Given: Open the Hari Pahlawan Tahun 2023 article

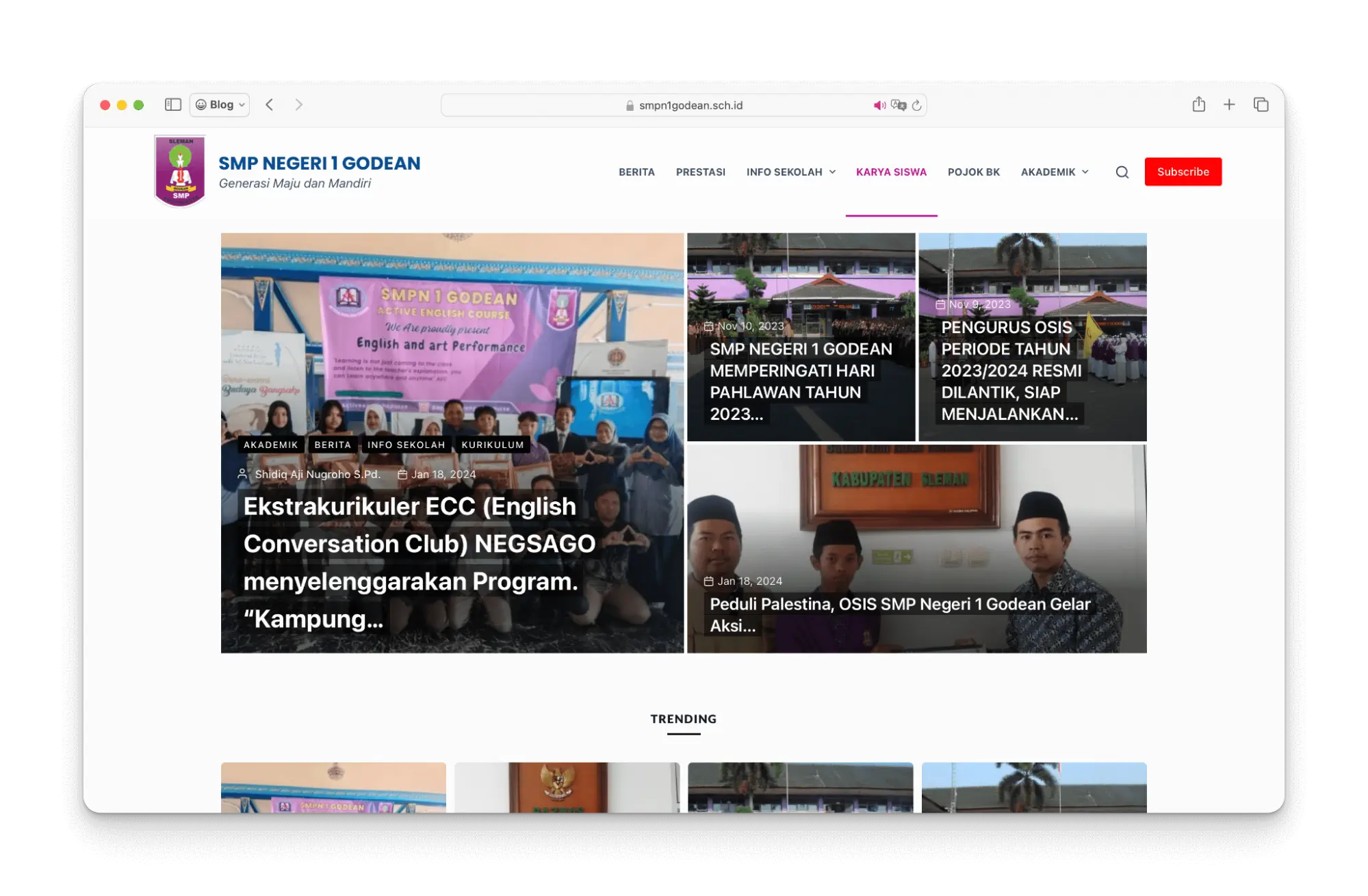Looking at the screenshot, I should click(801, 382).
